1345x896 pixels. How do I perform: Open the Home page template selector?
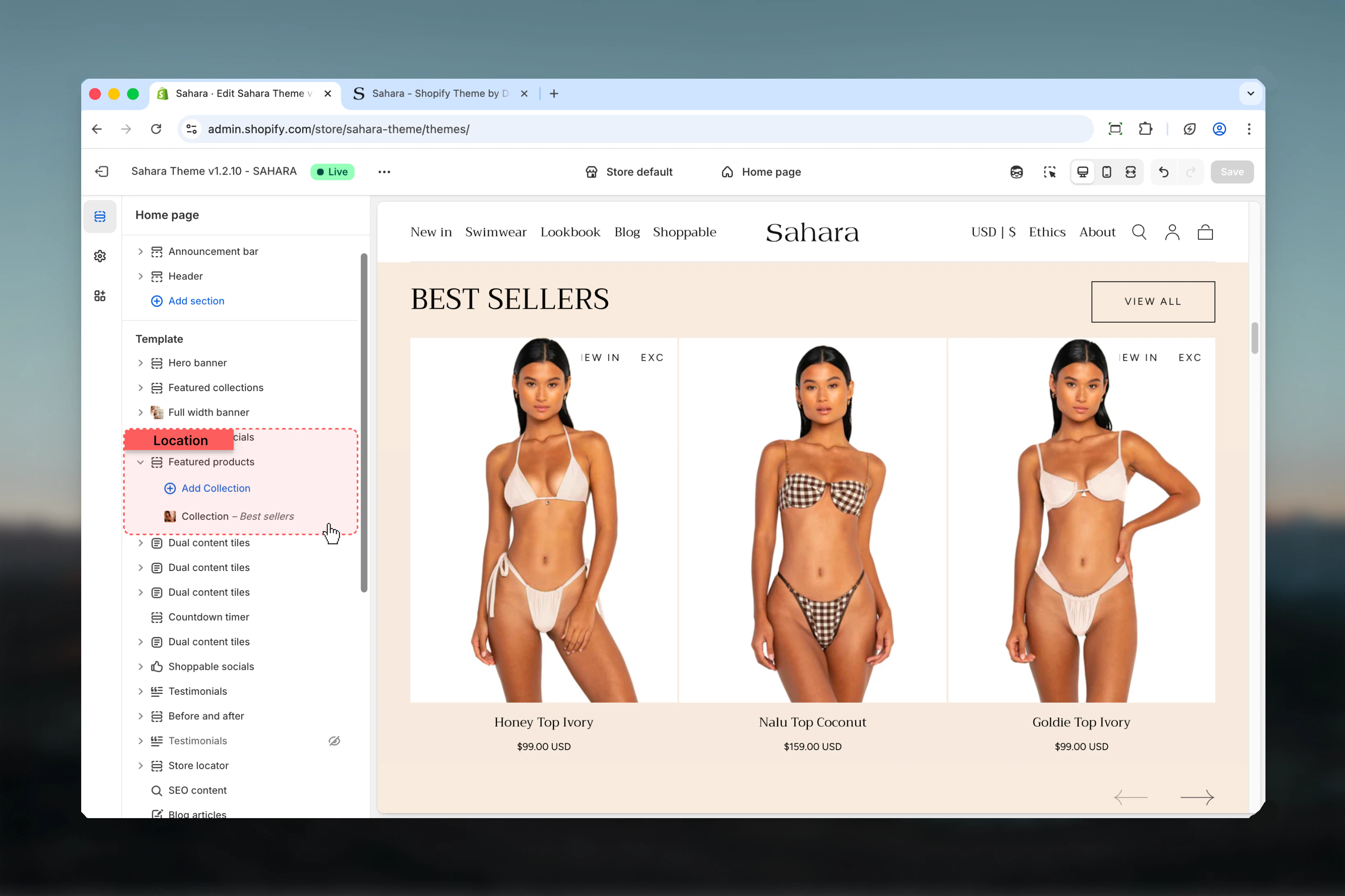(761, 172)
